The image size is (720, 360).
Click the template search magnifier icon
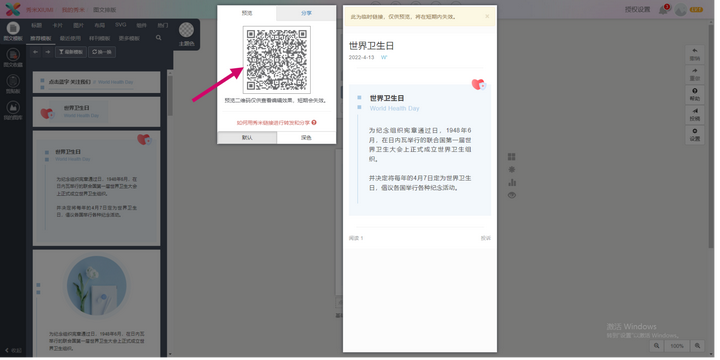pos(158,38)
